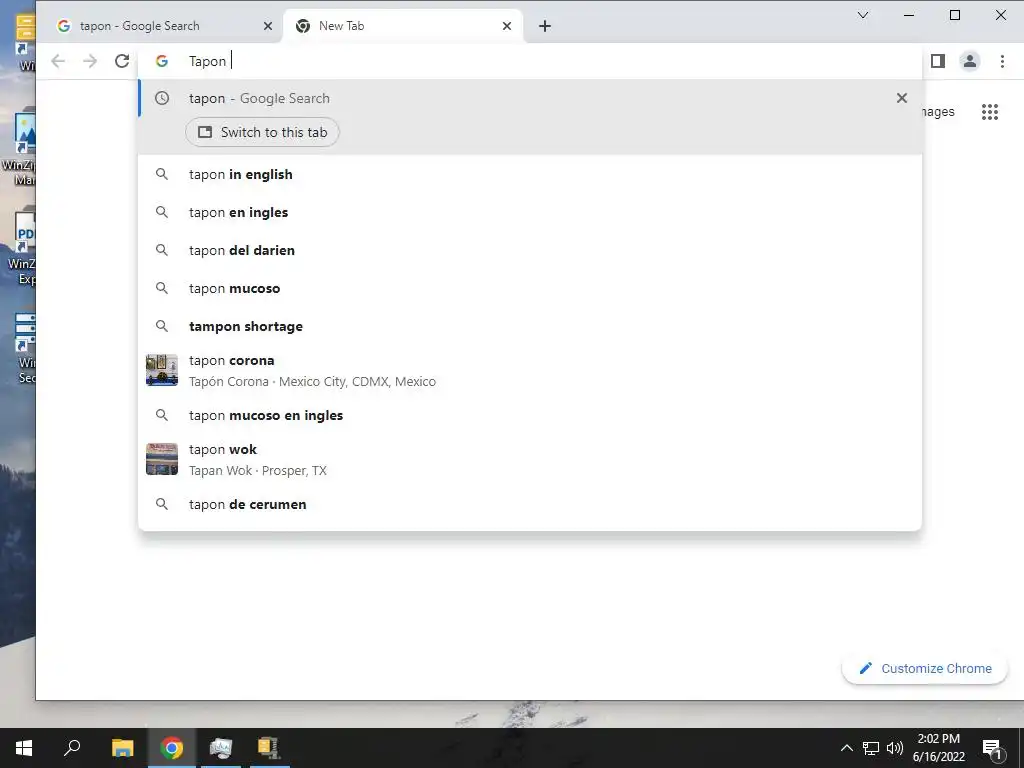Click the taskbar clock showing 2:02 PM
Image resolution: width=1024 pixels, height=768 pixels.
[x=938, y=748]
